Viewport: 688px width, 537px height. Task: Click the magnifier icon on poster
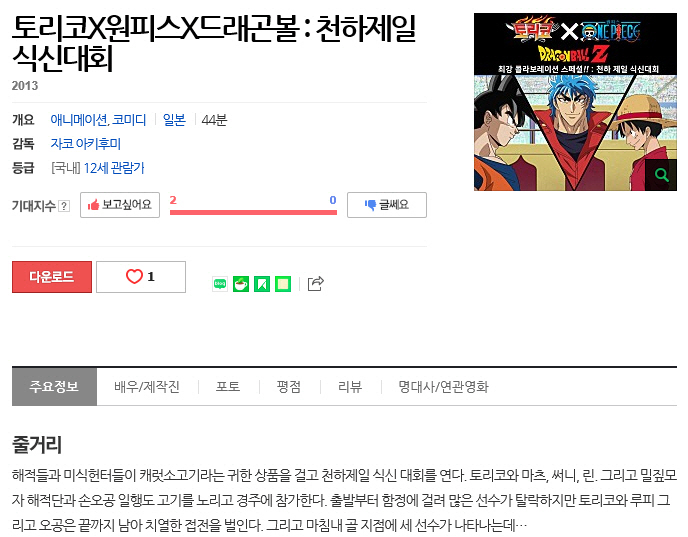click(661, 175)
